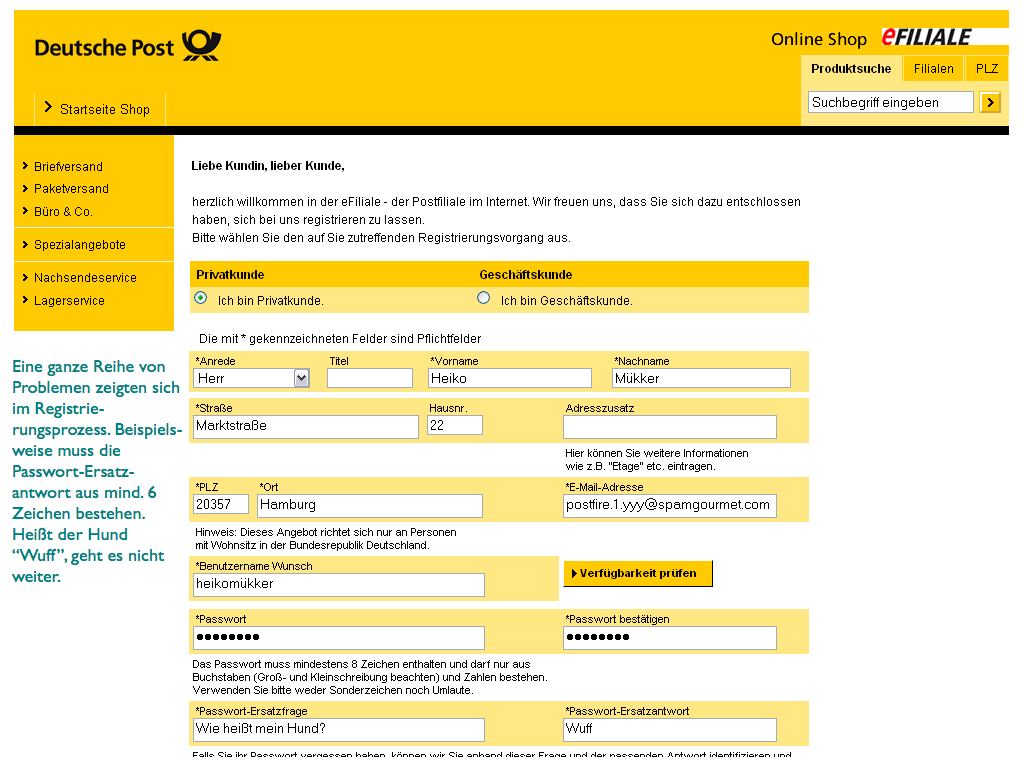Click the Hausnr. field showing 22
Screen dimensions: 1024x768
pos(455,425)
